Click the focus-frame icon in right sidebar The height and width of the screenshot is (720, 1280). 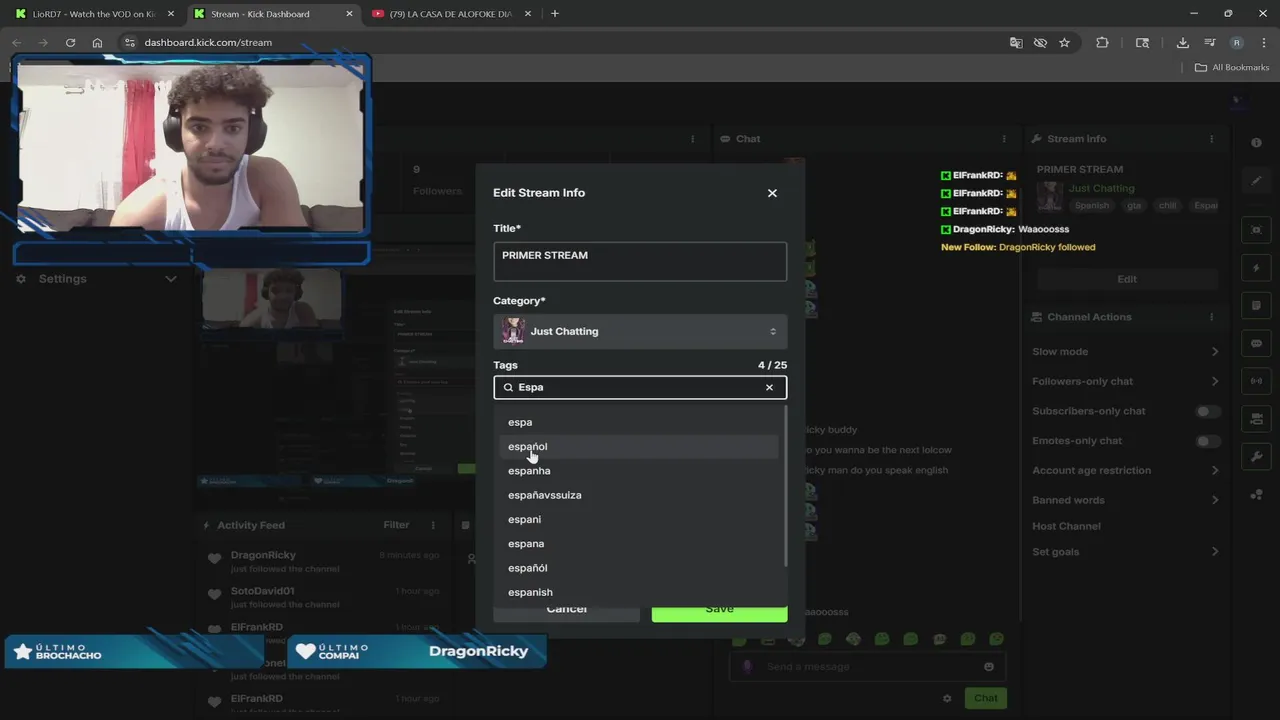1257,230
